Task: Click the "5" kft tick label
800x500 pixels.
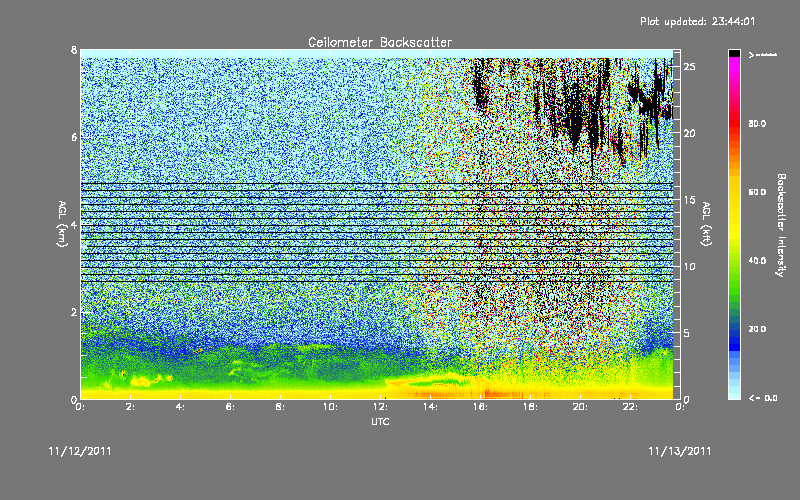Action: (687, 333)
